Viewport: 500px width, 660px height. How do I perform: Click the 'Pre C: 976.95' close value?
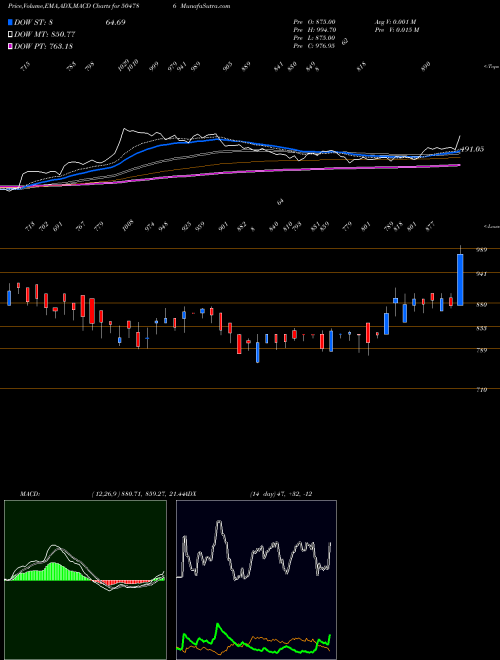314,46
